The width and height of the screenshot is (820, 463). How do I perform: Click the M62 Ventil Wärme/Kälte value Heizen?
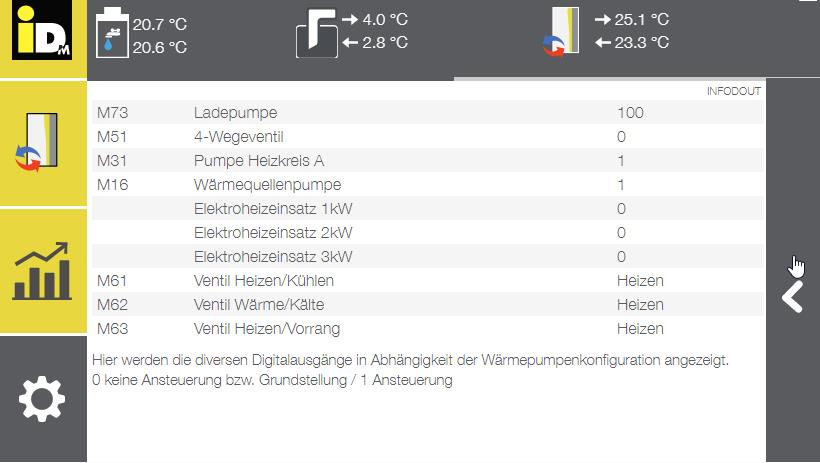(640, 304)
